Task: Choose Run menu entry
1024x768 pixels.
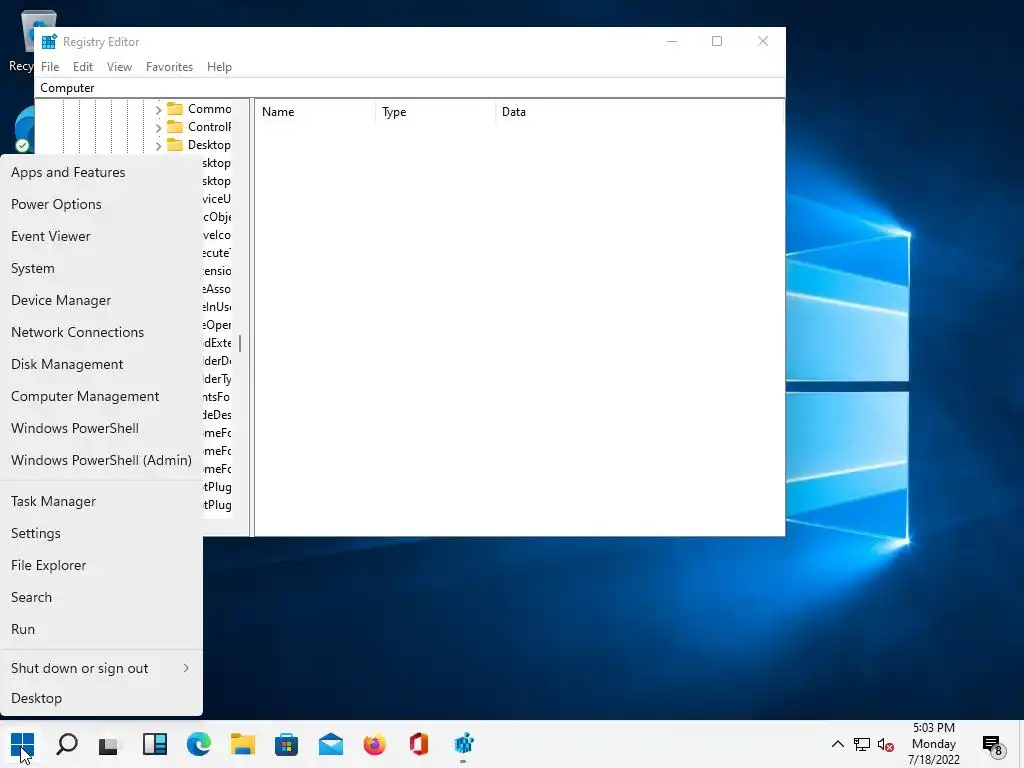Action: [101, 630]
